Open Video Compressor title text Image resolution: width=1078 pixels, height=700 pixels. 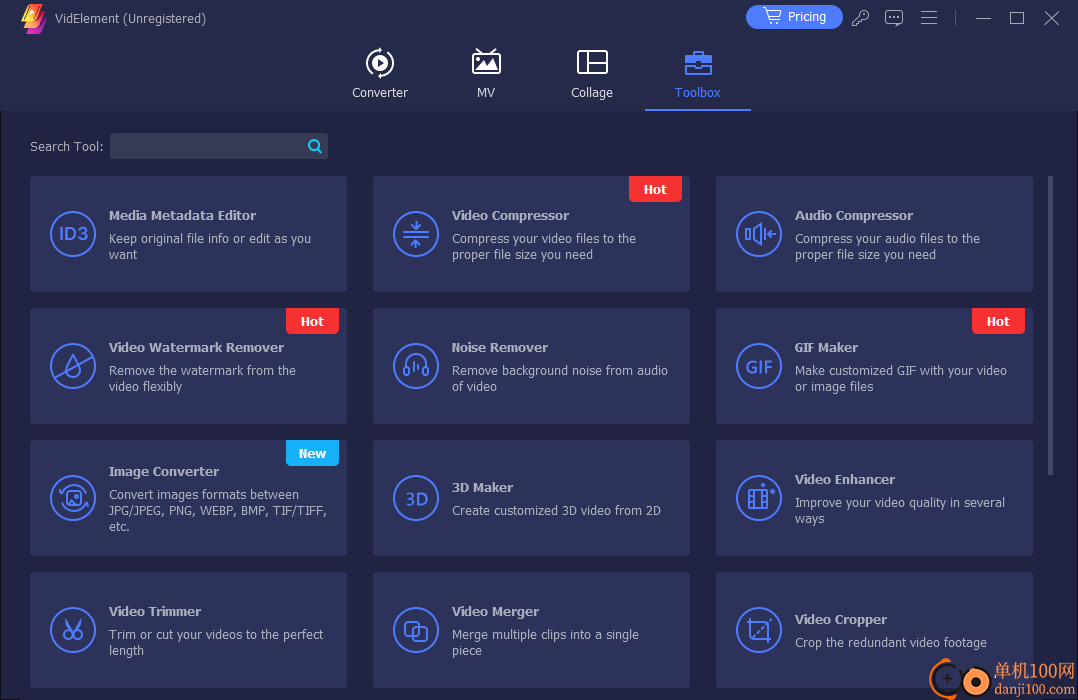[510, 215]
